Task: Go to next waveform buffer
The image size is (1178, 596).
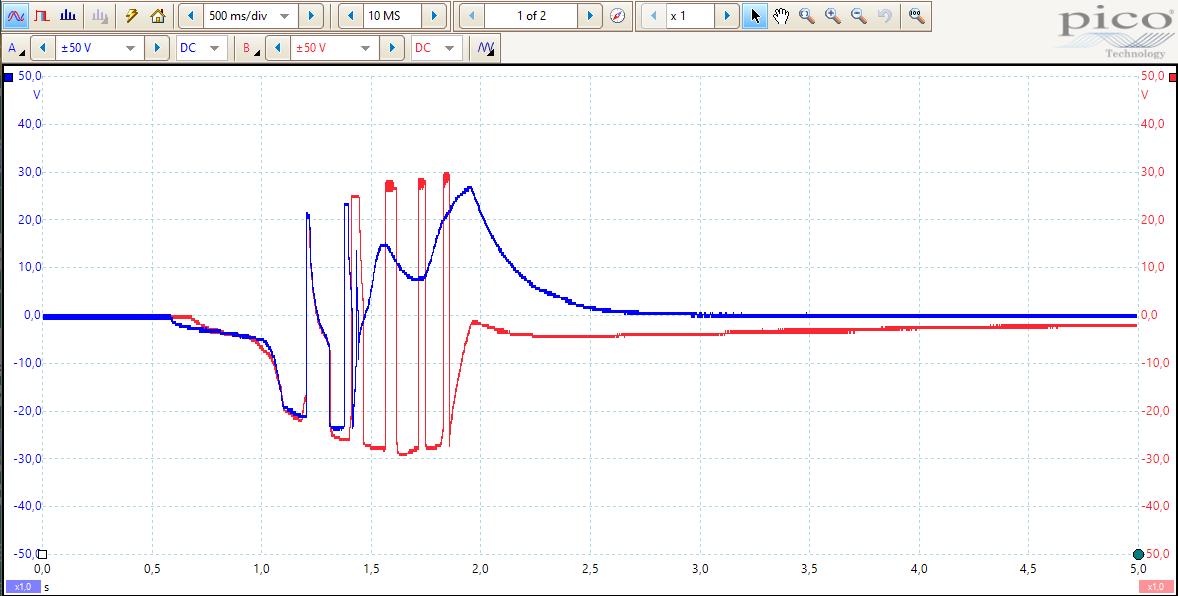Action: (x=591, y=15)
